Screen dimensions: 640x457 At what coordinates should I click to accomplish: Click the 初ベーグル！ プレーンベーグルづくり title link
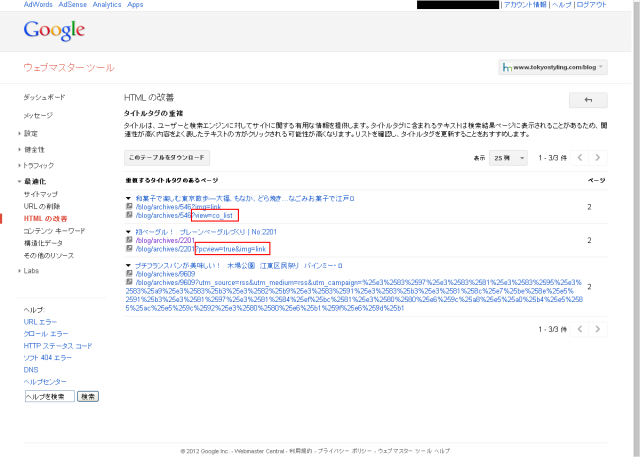[x=206, y=232]
